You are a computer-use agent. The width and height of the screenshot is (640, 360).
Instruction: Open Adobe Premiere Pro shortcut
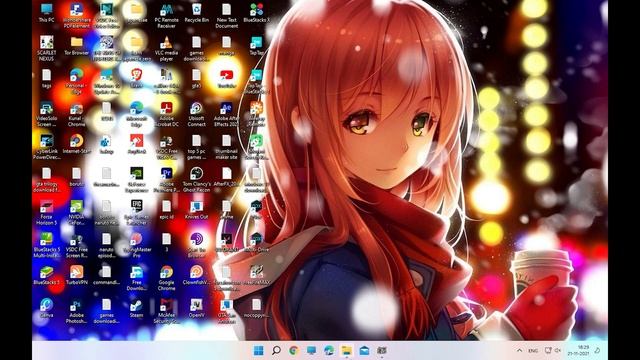click(167, 180)
